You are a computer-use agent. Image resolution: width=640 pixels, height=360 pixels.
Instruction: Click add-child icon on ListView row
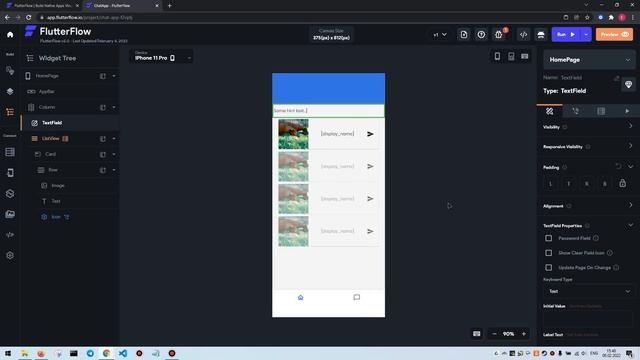tap(103, 139)
